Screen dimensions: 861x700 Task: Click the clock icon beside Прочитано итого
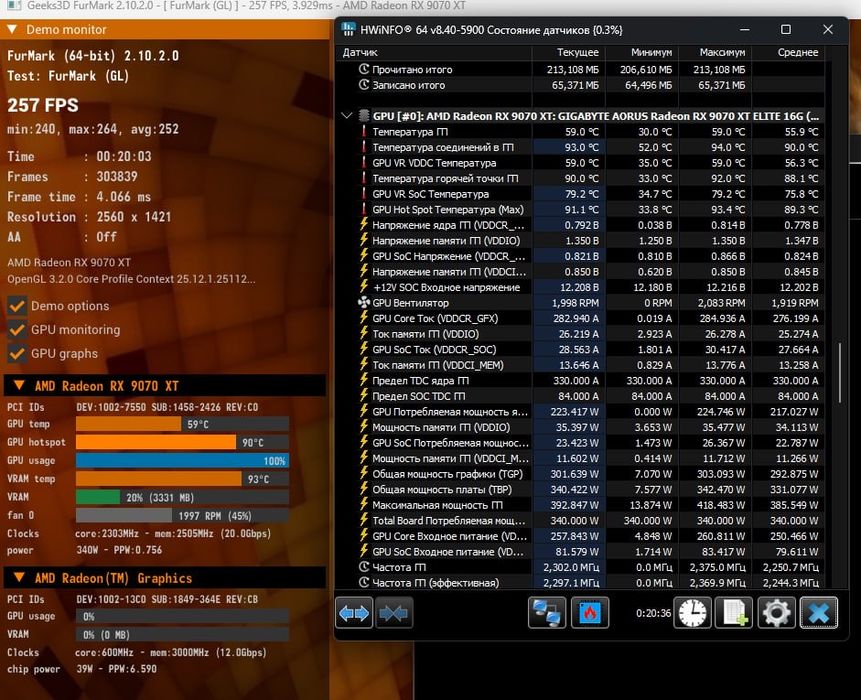[x=364, y=69]
